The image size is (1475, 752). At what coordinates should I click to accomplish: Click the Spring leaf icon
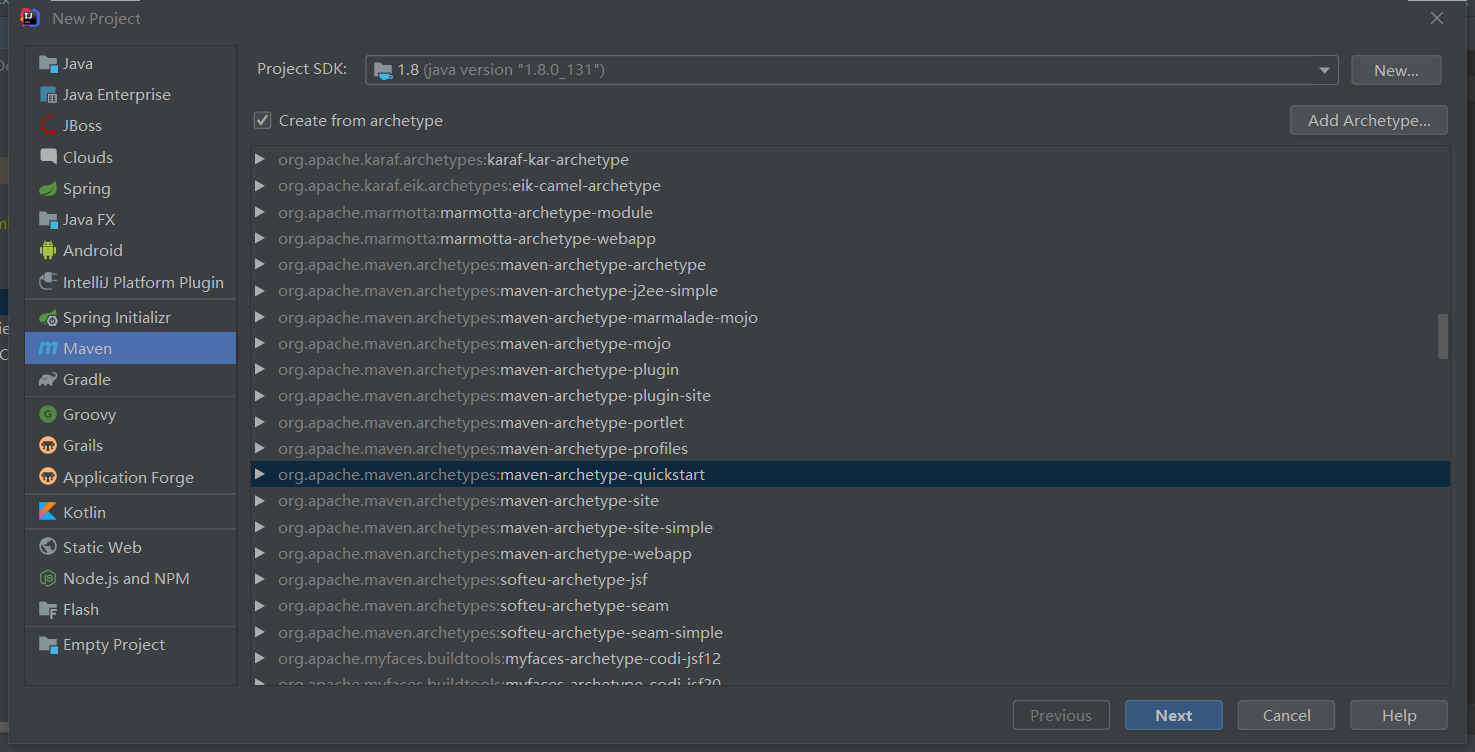47,189
